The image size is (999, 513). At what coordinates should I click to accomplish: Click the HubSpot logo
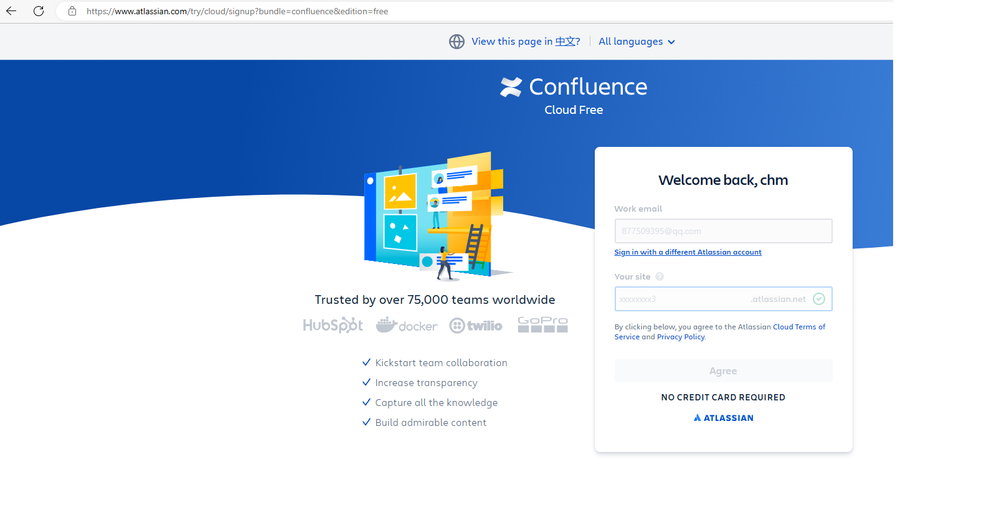pyautogui.click(x=333, y=325)
